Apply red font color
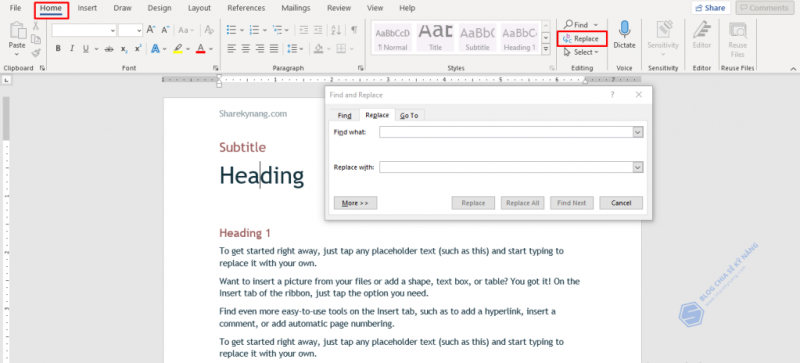This screenshot has height=363, width=800. [201, 49]
